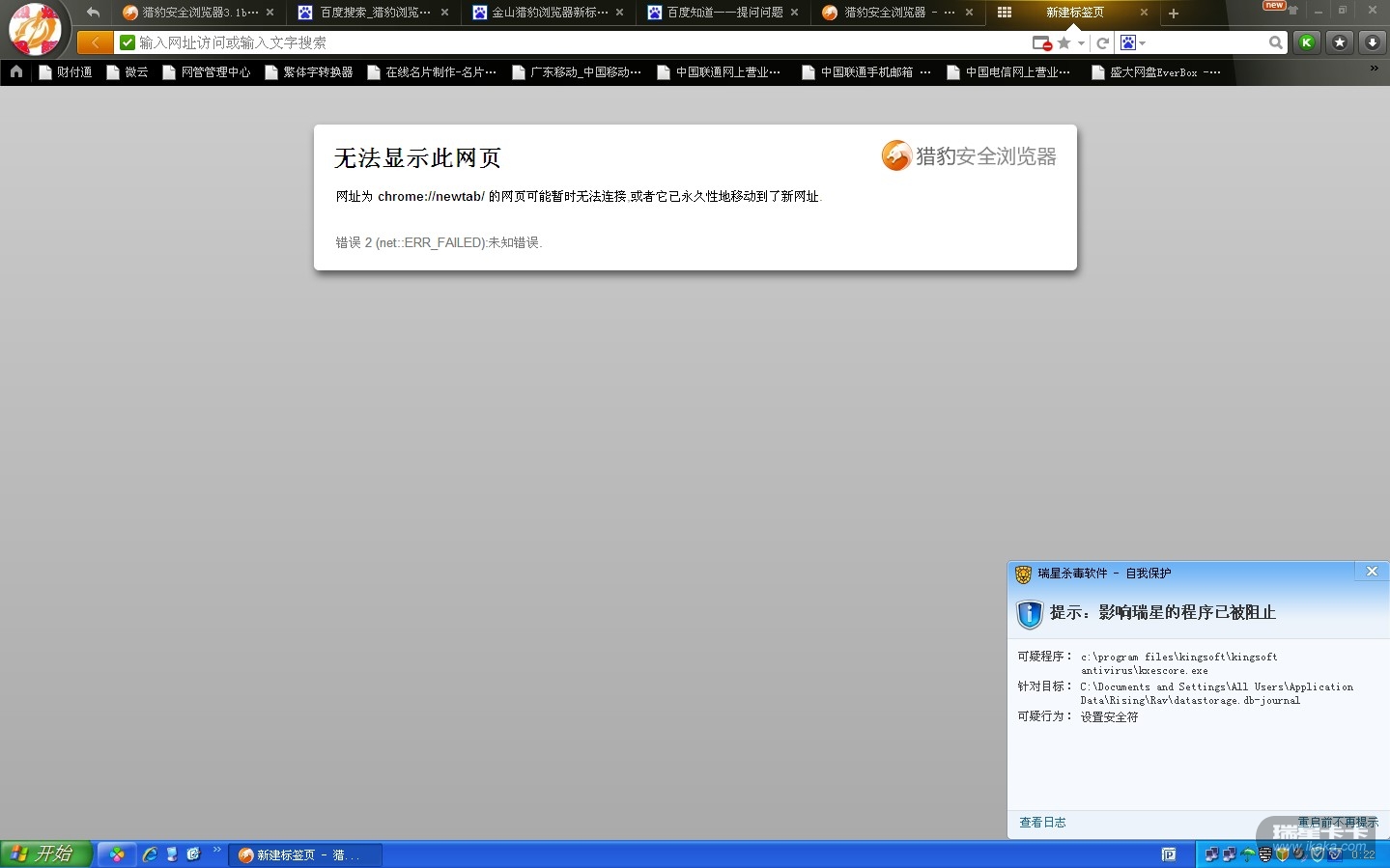Click the kxescore.exe suspicious program path

pos(1179,663)
